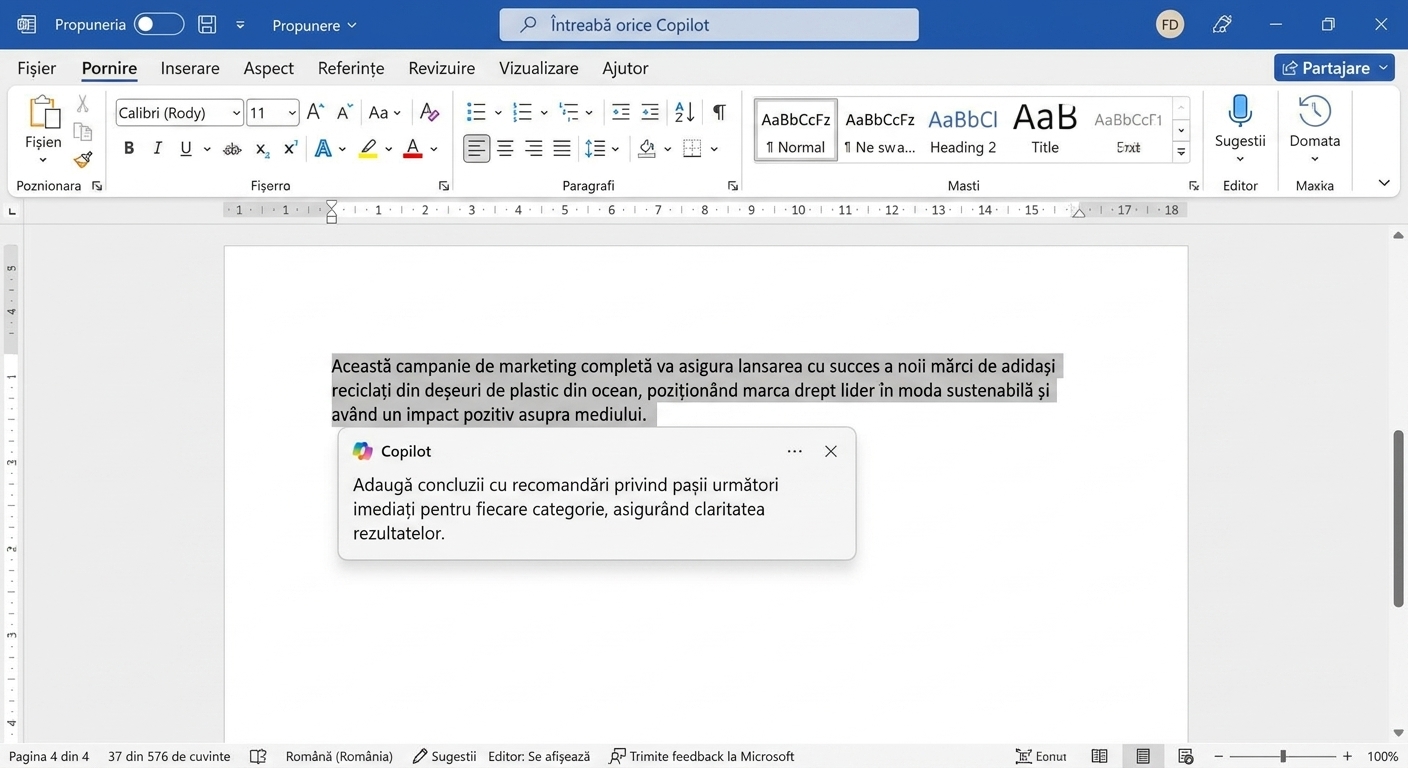Toggle strikethrough formatting

point(232,149)
